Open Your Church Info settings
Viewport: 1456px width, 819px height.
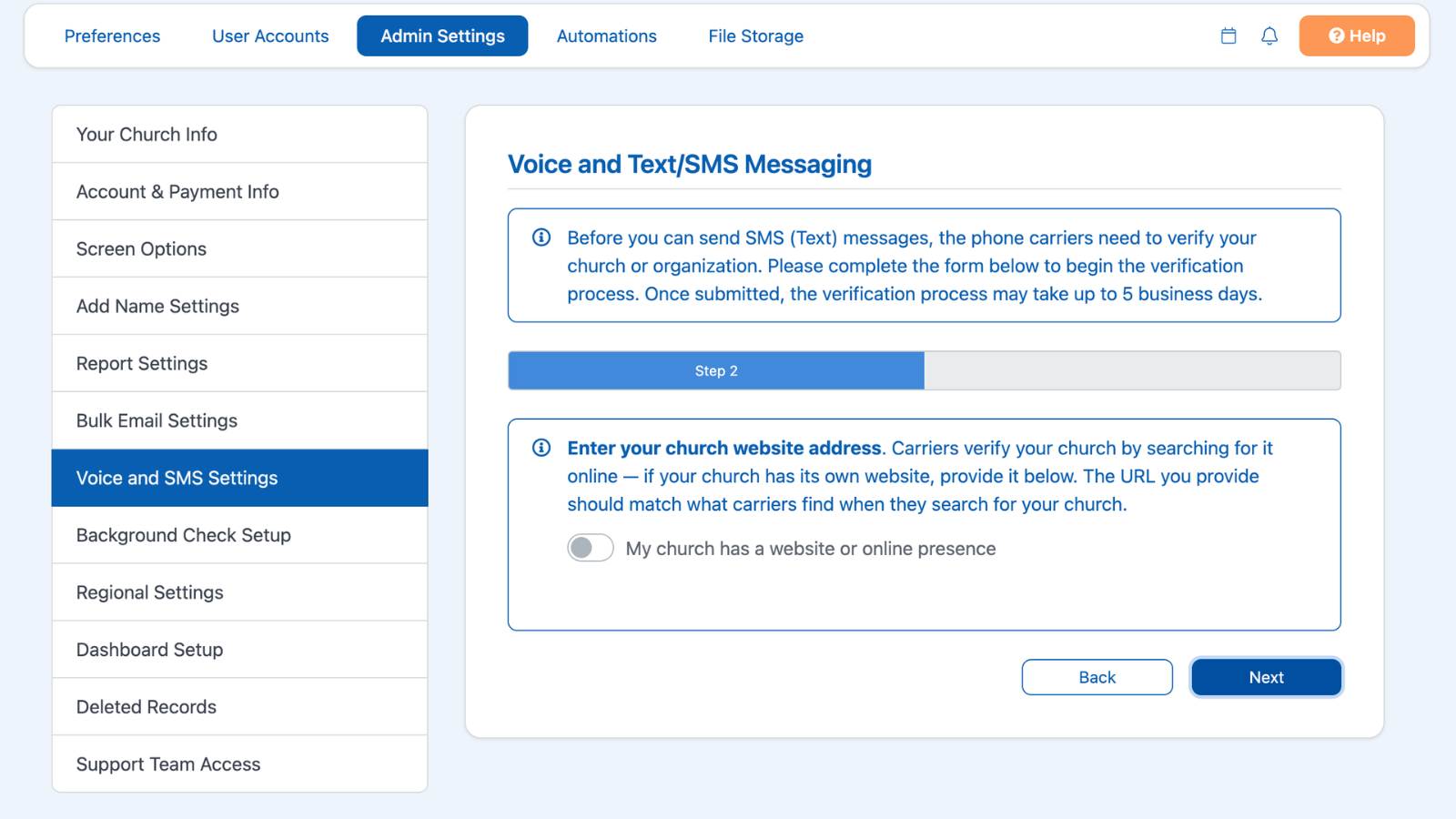(239, 135)
